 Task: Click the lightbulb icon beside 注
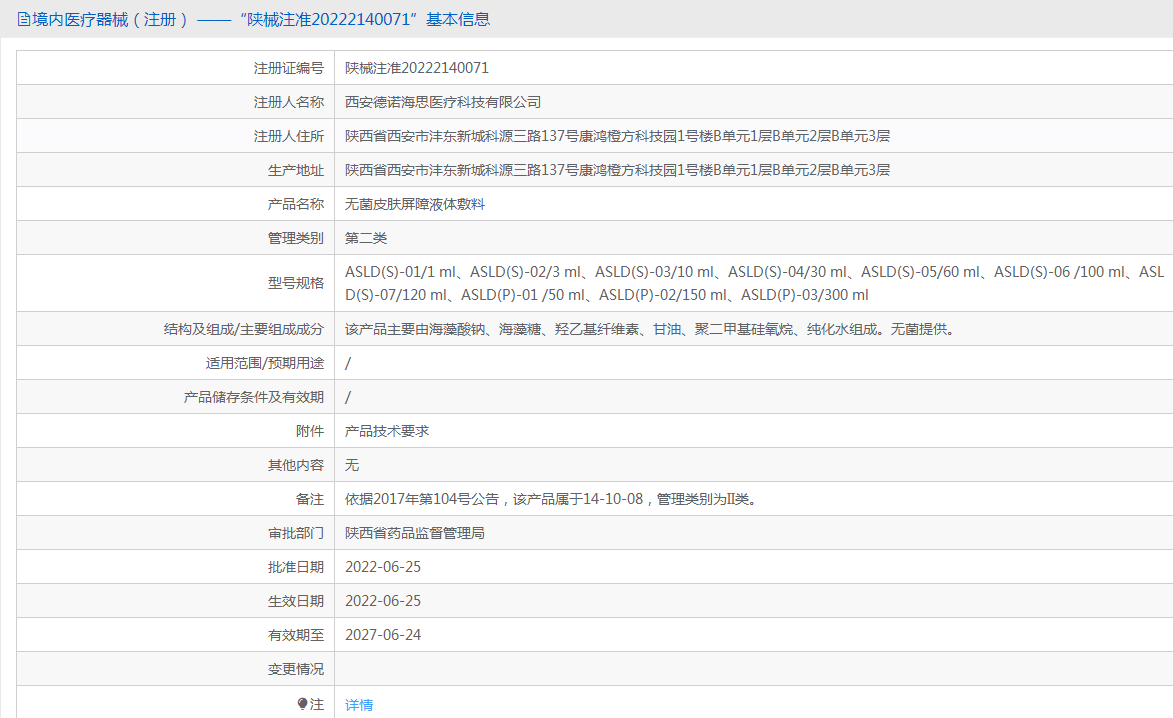(302, 704)
